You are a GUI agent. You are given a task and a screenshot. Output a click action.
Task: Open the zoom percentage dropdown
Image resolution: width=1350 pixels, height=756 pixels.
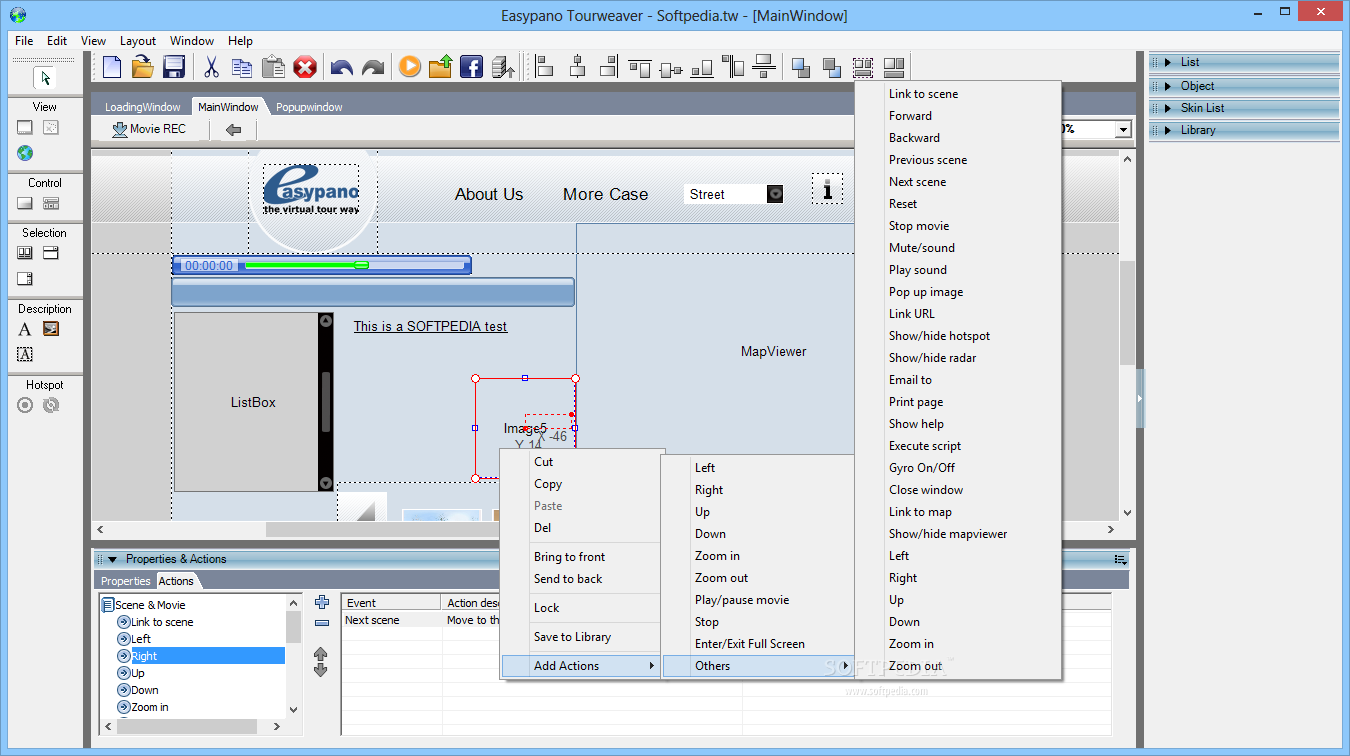(x=1123, y=129)
